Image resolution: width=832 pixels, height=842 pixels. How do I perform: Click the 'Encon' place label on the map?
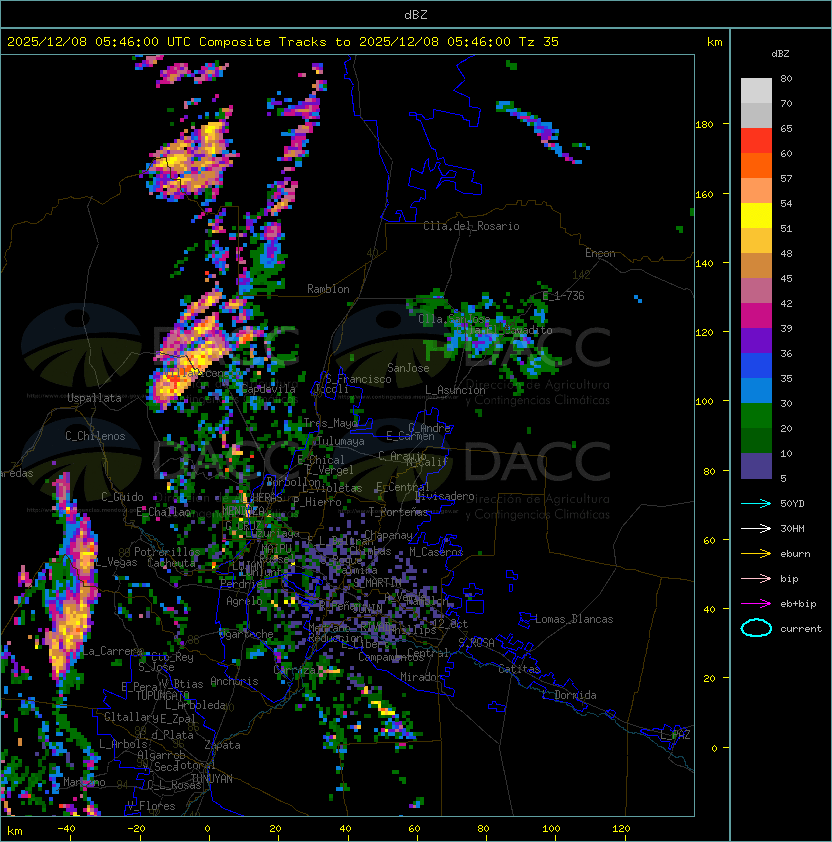click(x=600, y=253)
